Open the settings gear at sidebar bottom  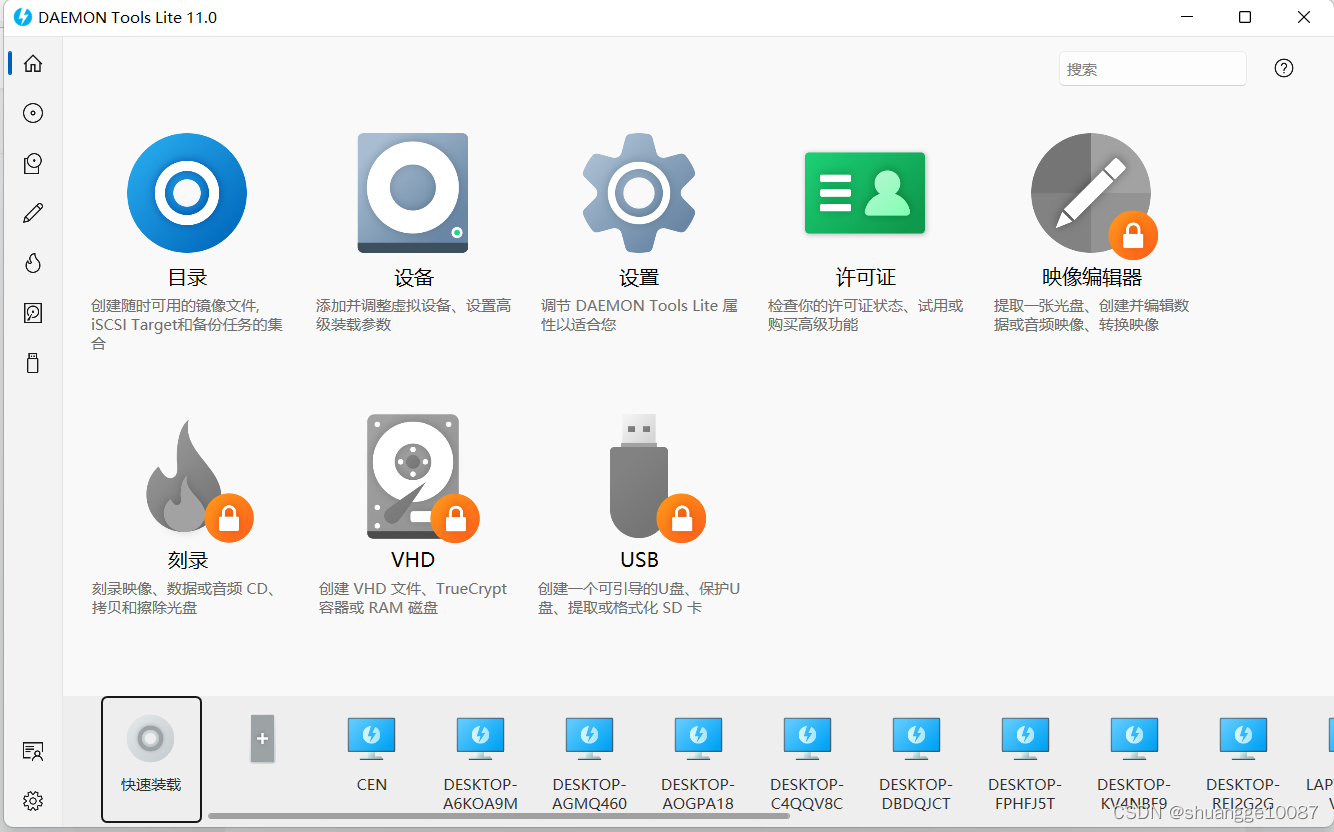point(33,801)
